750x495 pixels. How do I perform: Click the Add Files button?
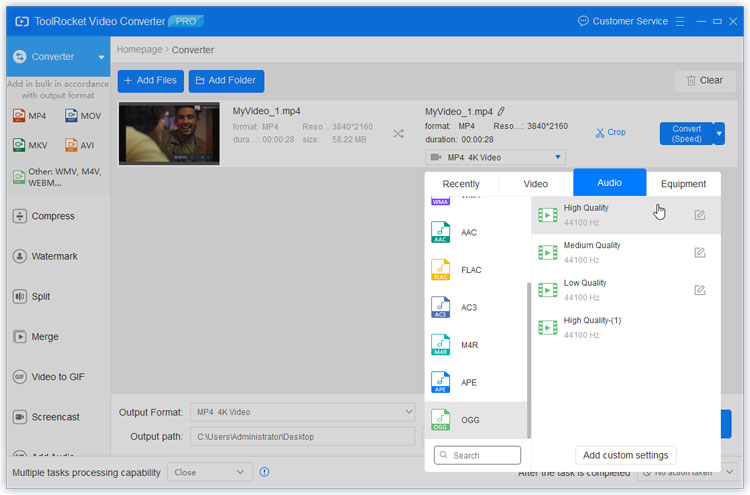[151, 80]
